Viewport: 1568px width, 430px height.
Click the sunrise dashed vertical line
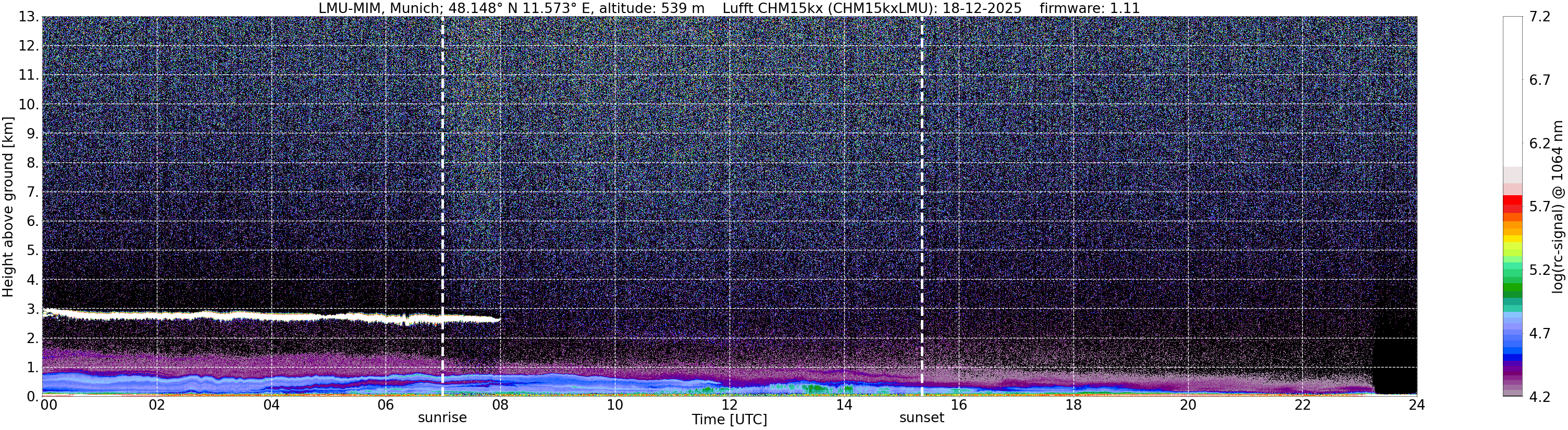tap(442, 206)
